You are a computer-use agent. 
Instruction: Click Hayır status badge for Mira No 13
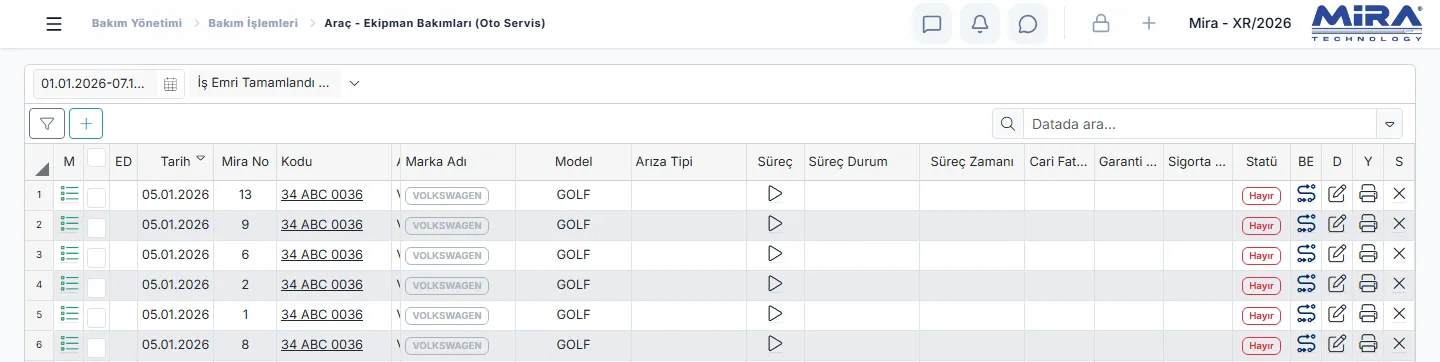(x=1261, y=196)
